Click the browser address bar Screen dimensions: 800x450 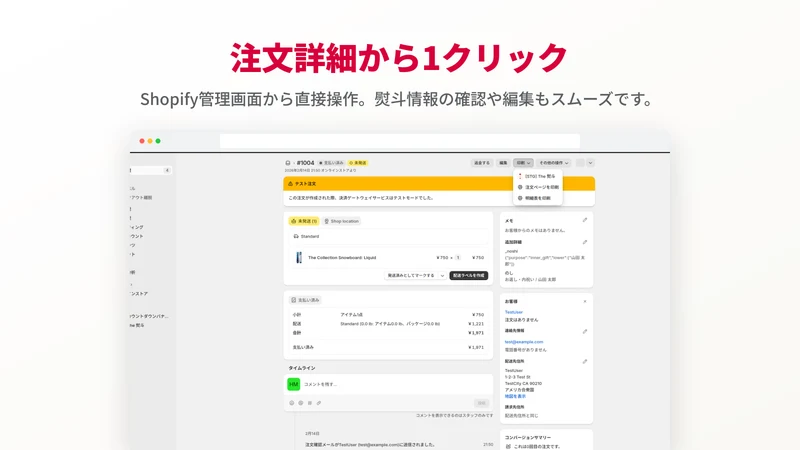coord(399,141)
